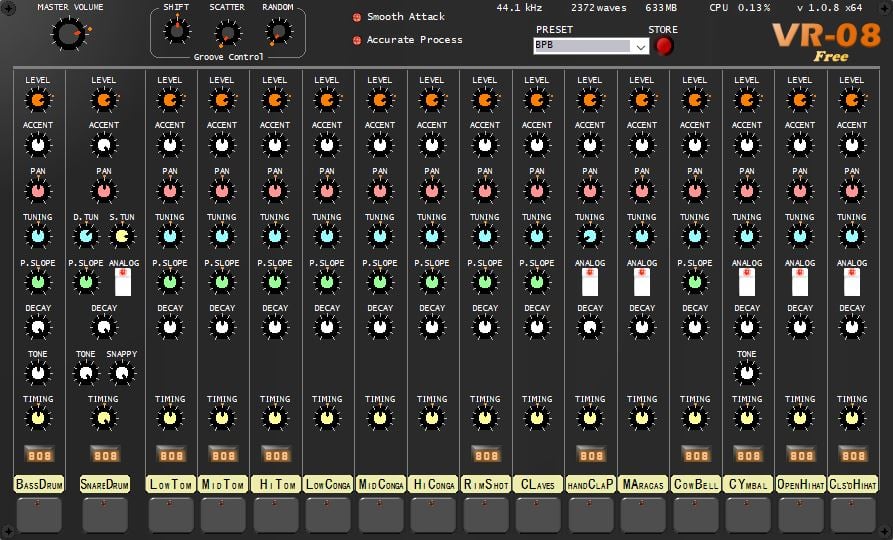The width and height of the screenshot is (893, 540).
Task: Toggle the Maracas Analog switch
Action: point(642,281)
